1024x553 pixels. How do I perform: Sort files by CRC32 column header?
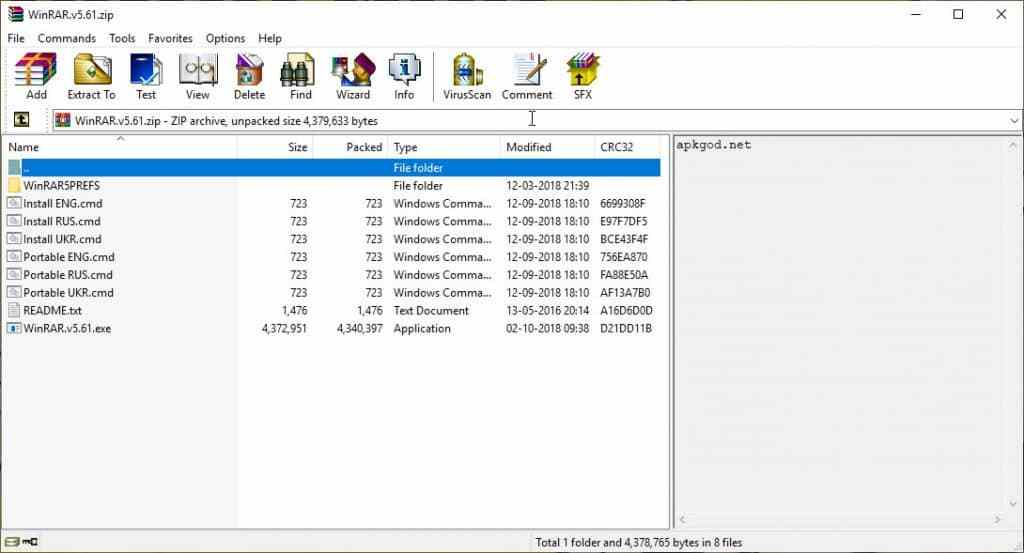628,147
